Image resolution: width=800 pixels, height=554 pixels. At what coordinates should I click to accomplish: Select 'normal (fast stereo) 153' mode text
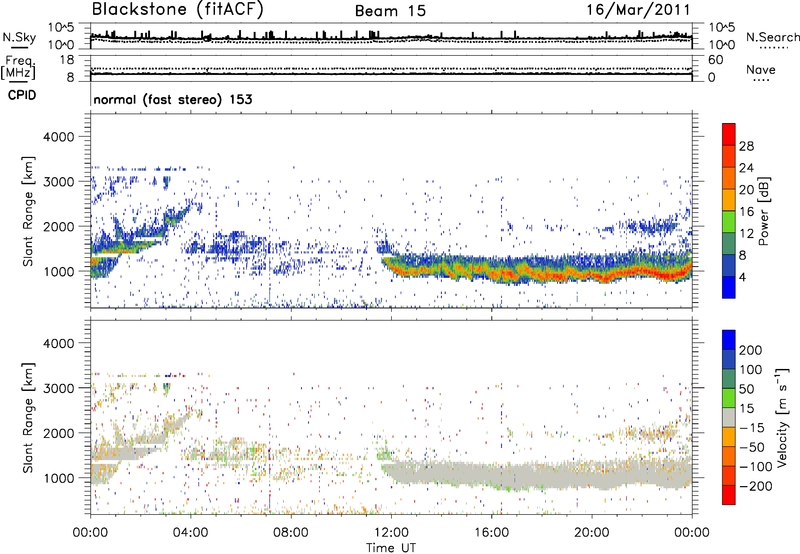pyautogui.click(x=173, y=99)
